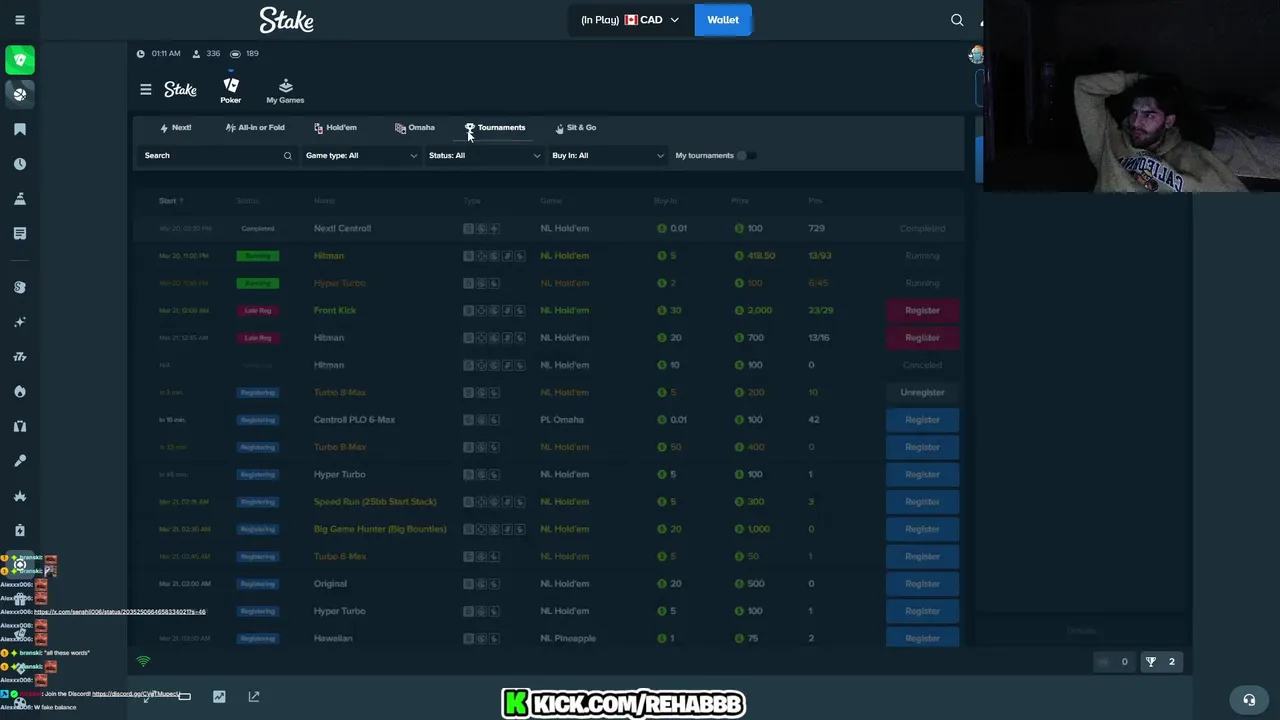This screenshot has width=1280, height=720.
Task: Open the sparkle Exclusives sidebar icon
Action: pos(20,322)
